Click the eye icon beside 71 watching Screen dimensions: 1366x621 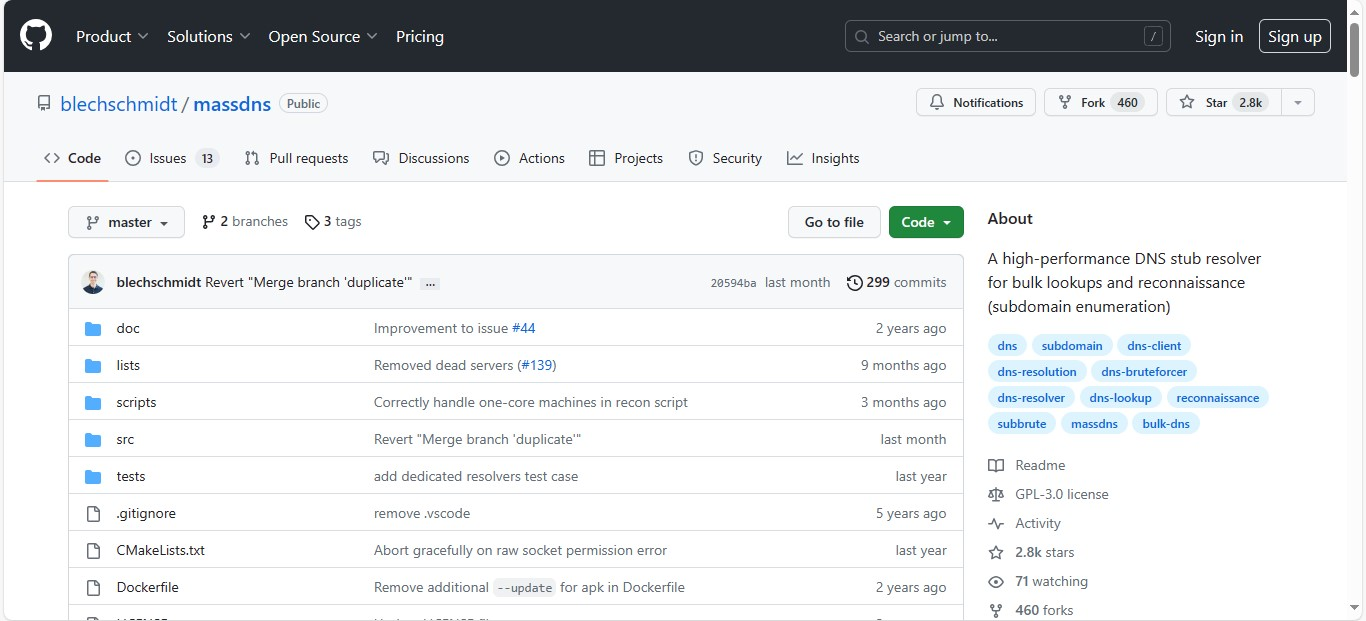(x=996, y=581)
